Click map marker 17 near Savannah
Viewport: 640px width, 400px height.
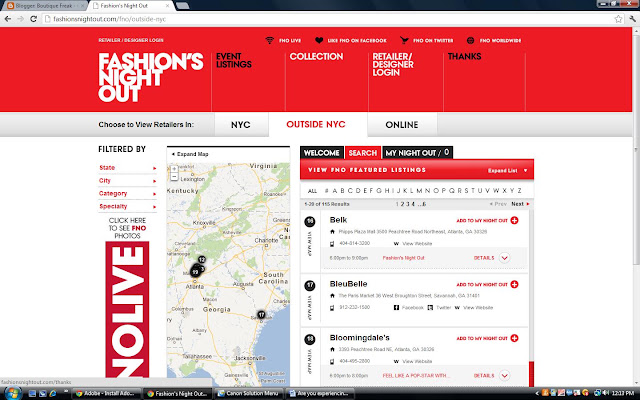coord(261,314)
